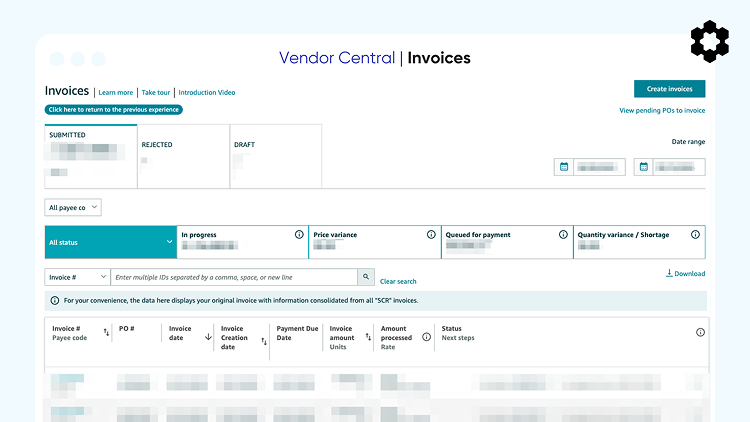The width and height of the screenshot is (750, 422).
Task: Click the end date range field
Action: tap(679, 167)
